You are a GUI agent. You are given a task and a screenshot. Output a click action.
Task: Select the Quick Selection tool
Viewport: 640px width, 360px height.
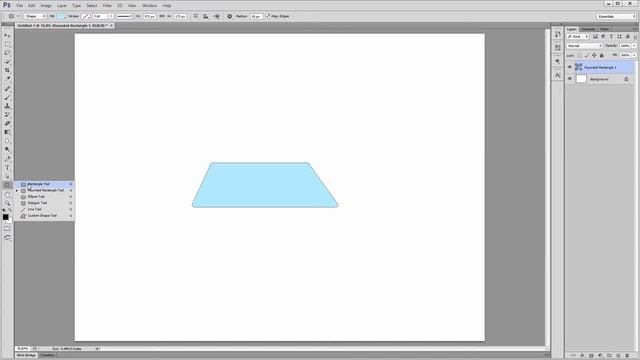pyautogui.click(x=7, y=62)
